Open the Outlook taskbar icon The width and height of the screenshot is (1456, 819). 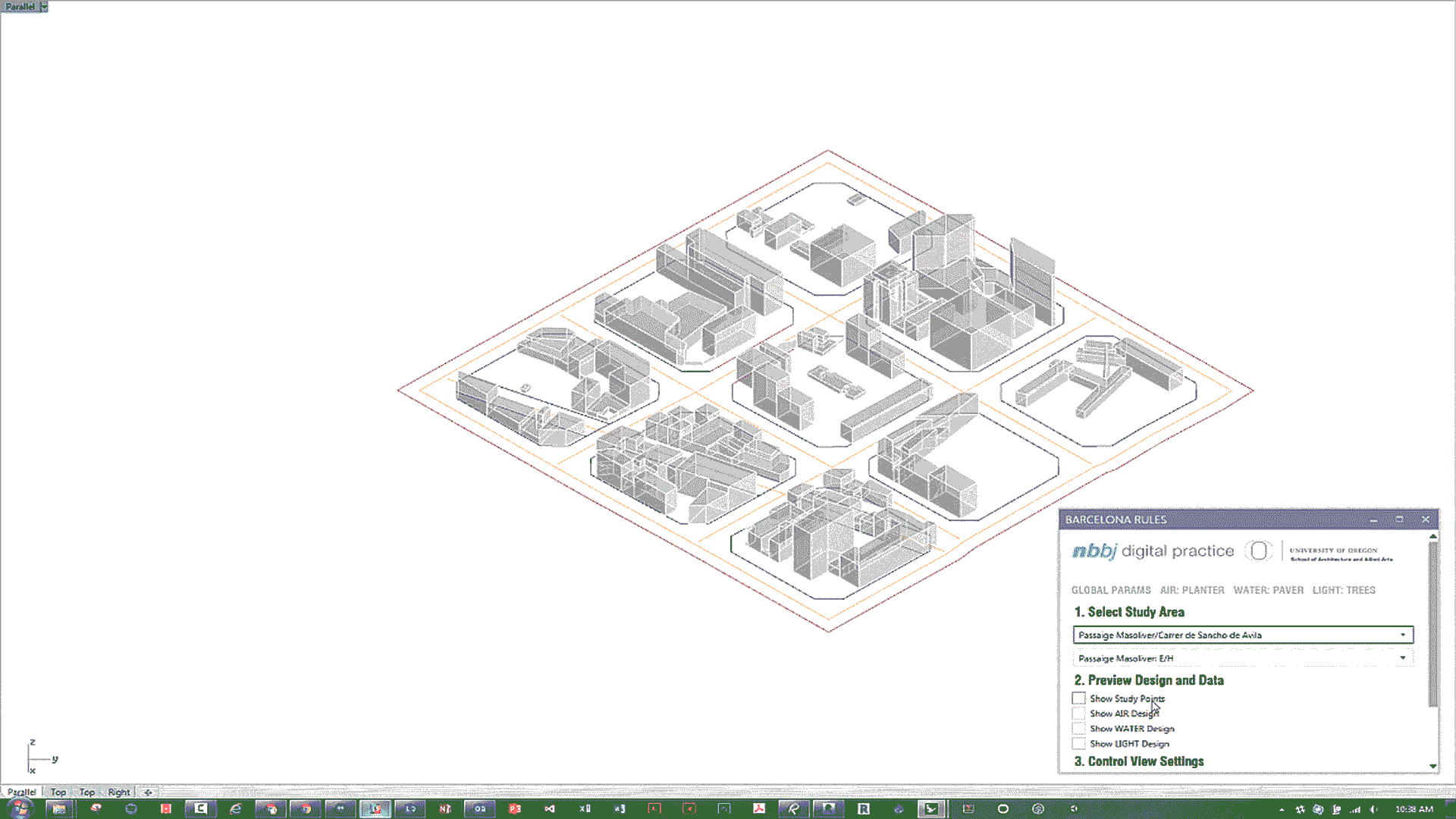[x=480, y=808]
